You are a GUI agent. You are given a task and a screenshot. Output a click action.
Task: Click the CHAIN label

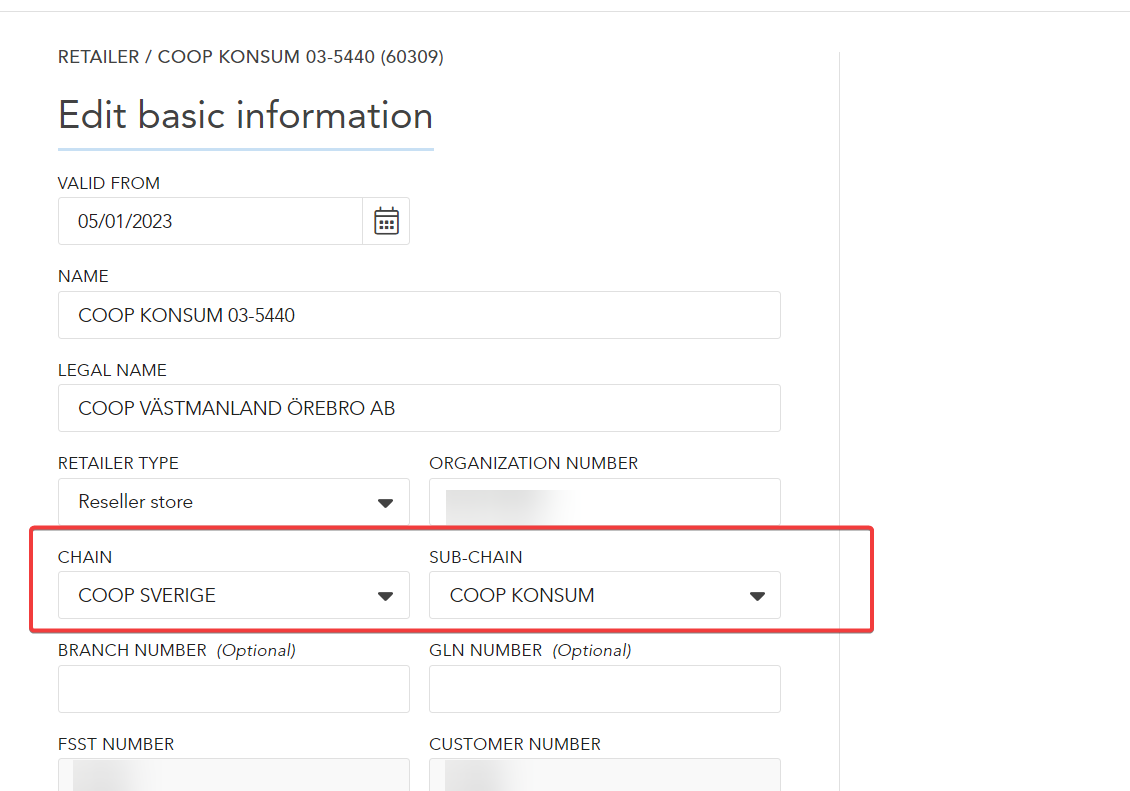[85, 557]
